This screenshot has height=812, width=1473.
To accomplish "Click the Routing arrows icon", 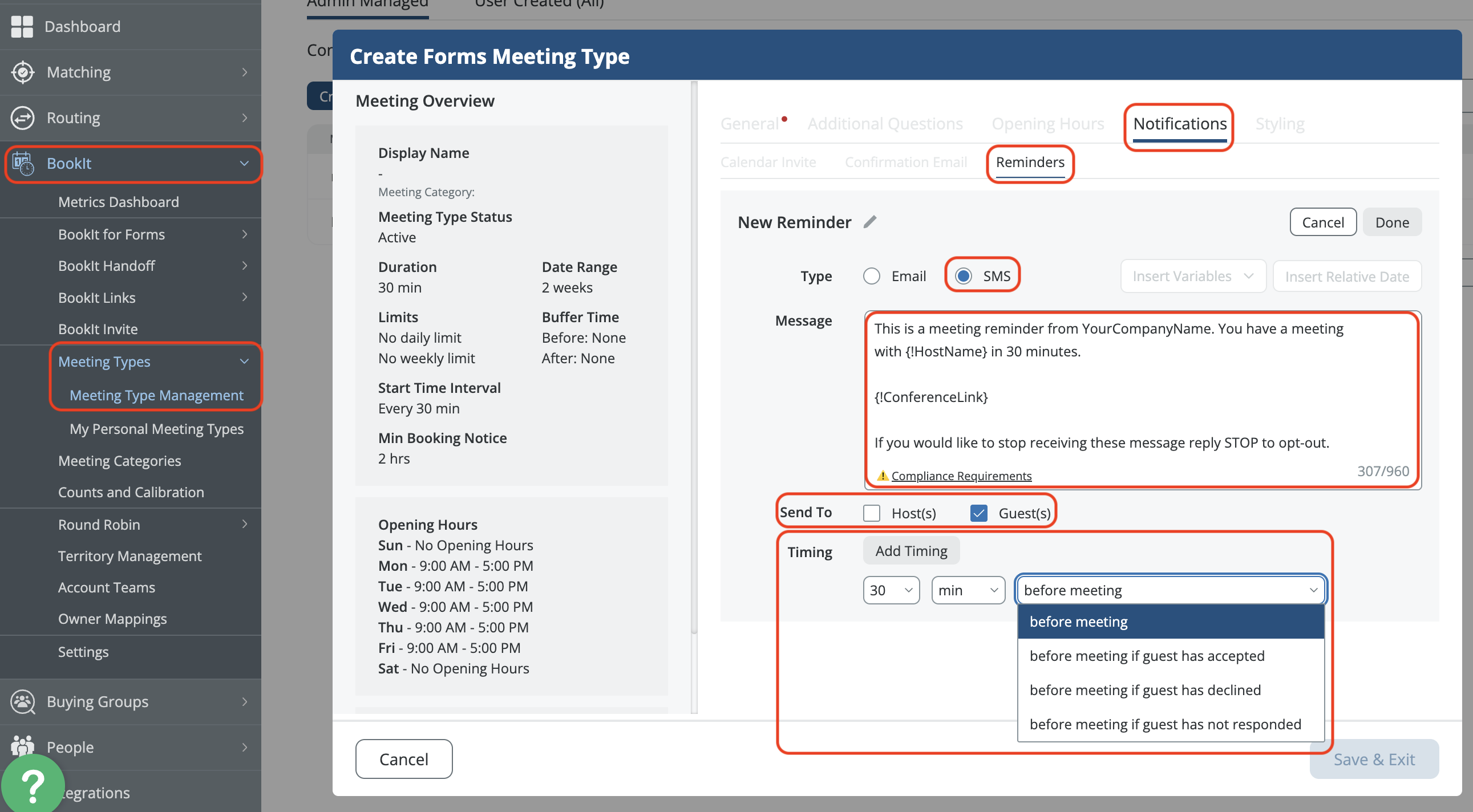I will 22,117.
